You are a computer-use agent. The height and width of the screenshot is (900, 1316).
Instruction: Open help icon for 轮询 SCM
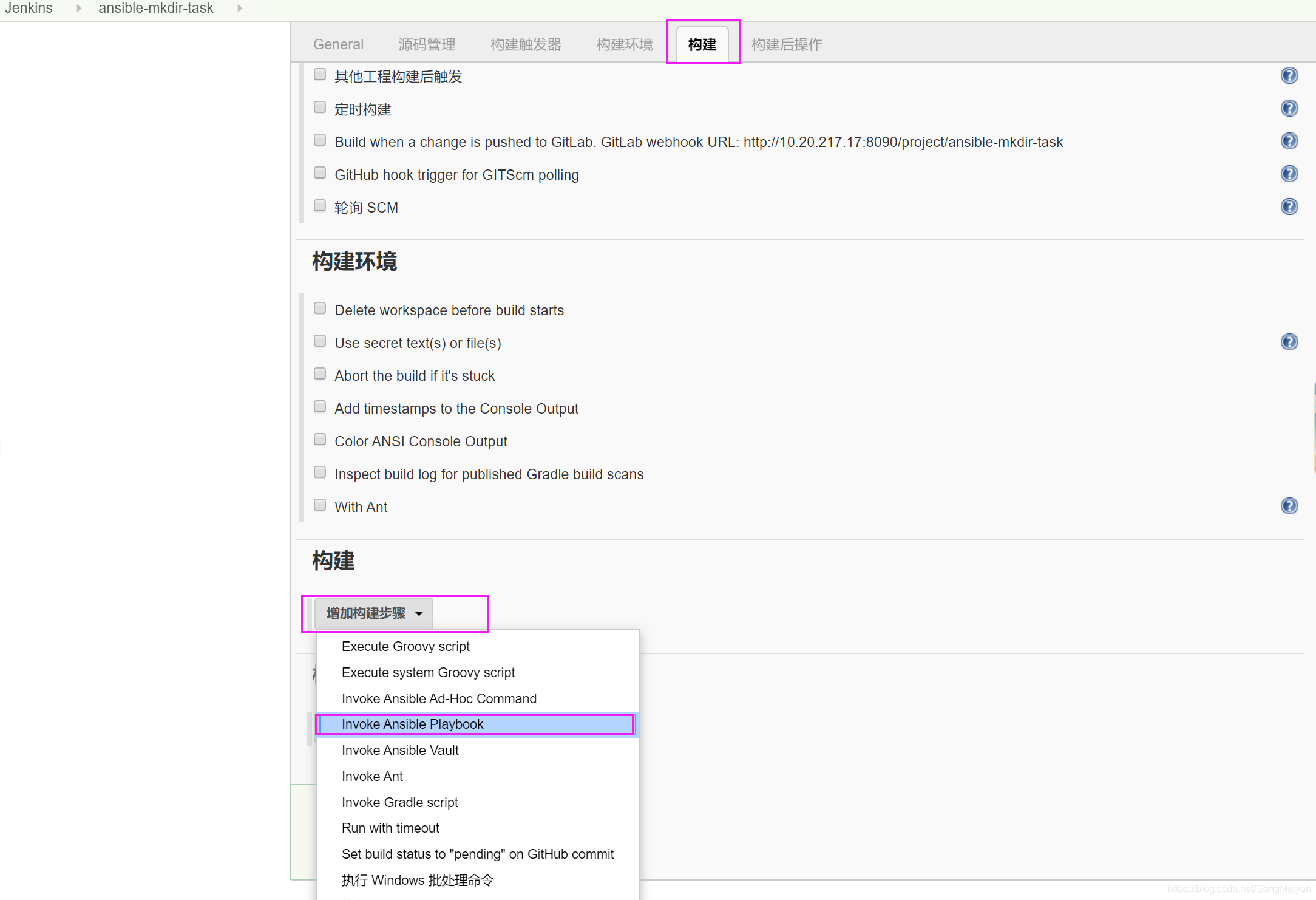1289,206
